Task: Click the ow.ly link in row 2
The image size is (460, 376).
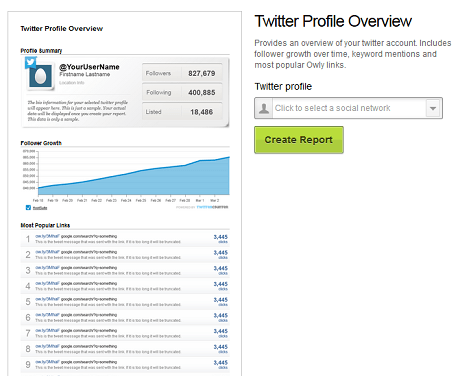Action: 47,252
